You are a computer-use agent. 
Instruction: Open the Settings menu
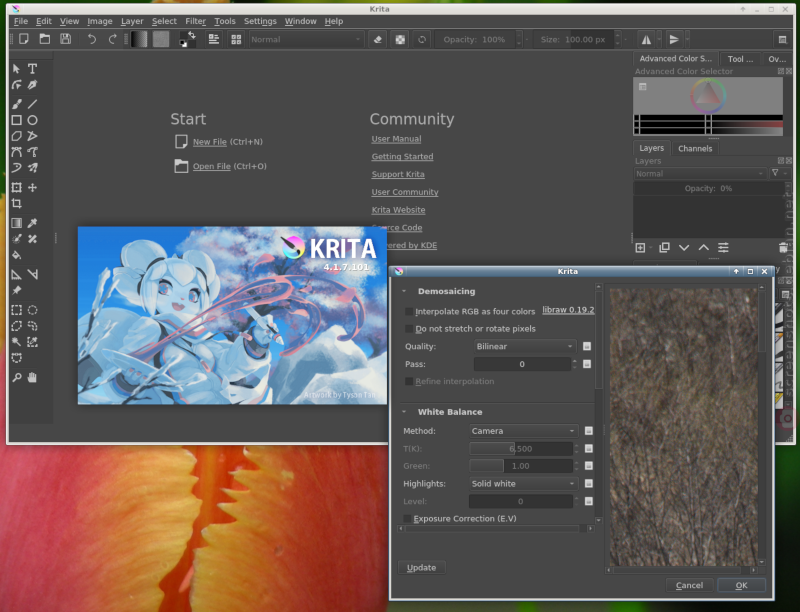click(260, 21)
